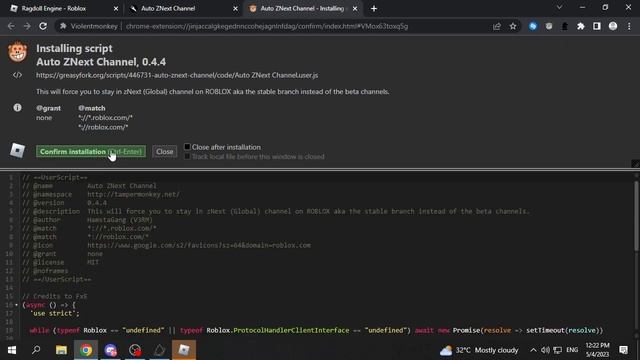Screen dimensions: 640x360
Task: Show hidden system tray icons
Action: click(x=533, y=350)
